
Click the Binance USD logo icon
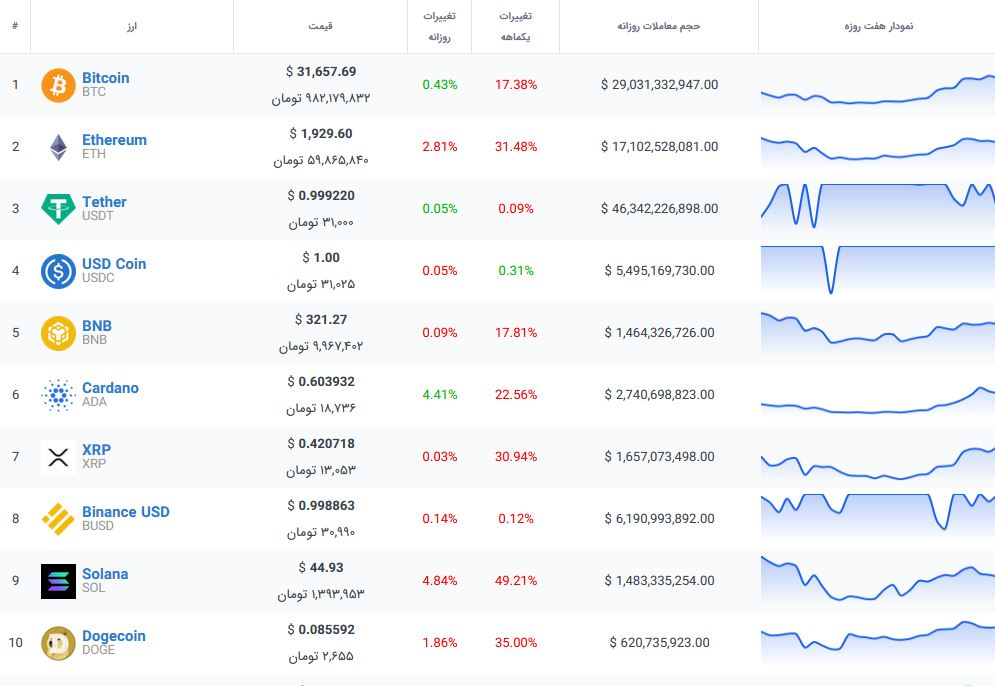pyautogui.click(x=58, y=519)
